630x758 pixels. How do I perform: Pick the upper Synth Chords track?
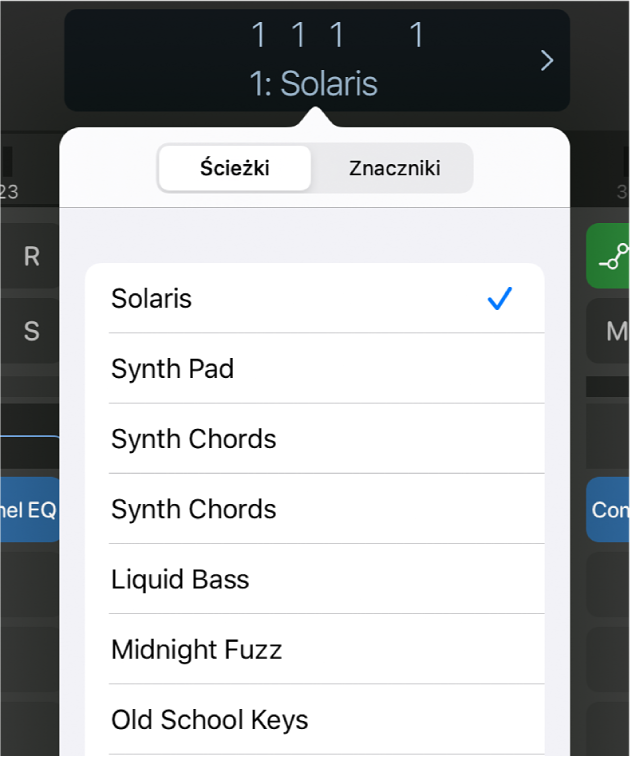tap(193, 439)
